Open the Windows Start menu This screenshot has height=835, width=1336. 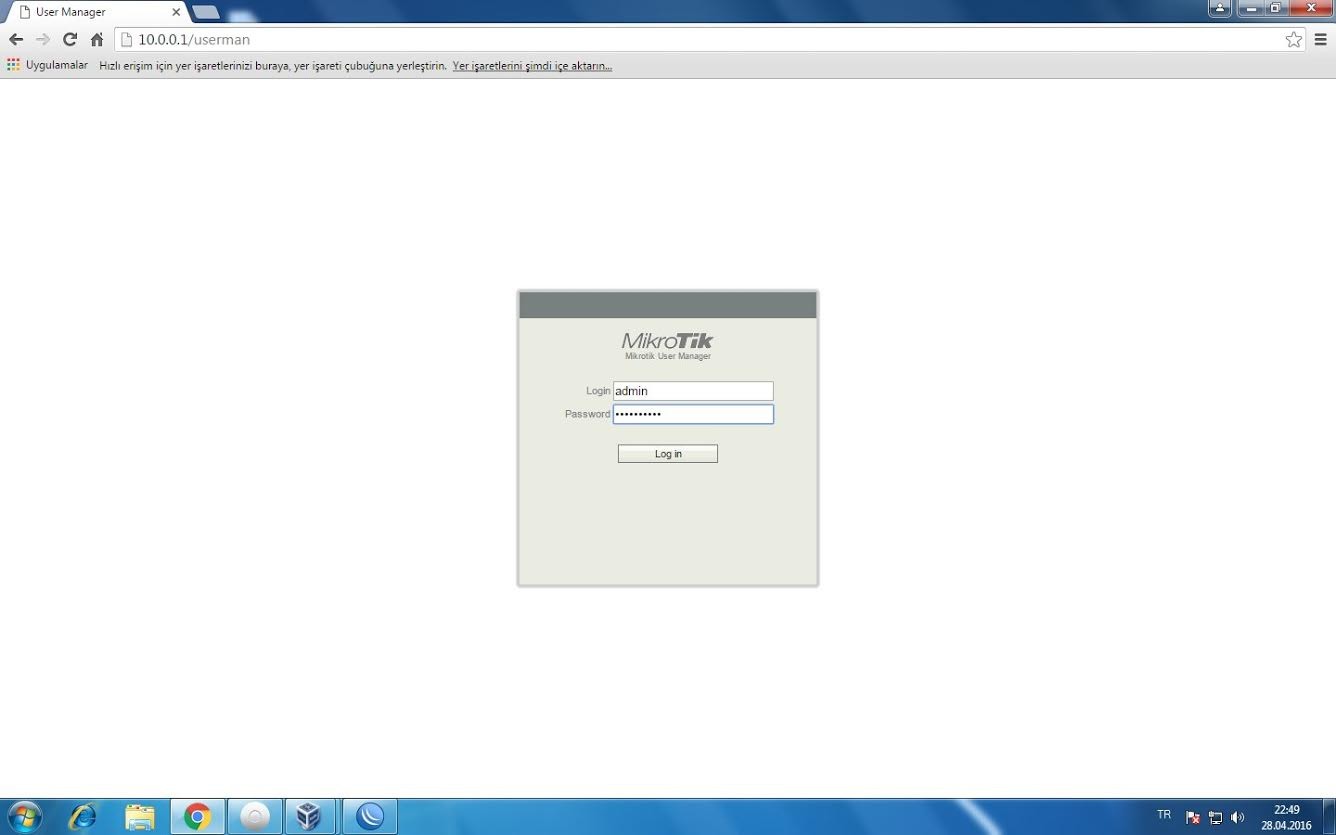point(24,817)
